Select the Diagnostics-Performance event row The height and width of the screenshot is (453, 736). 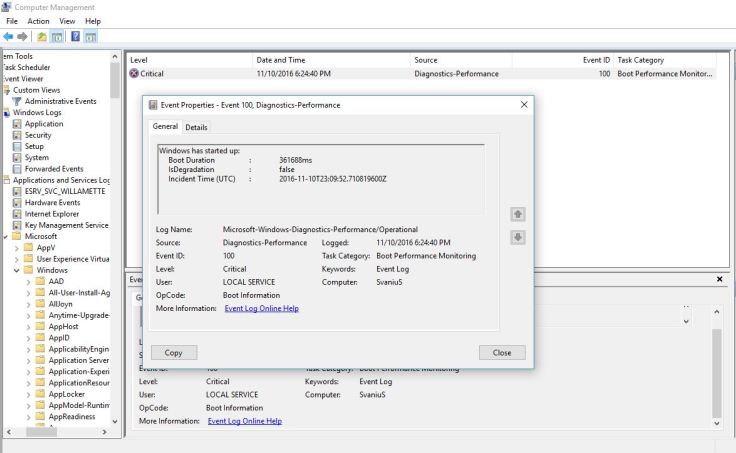(x=422, y=74)
